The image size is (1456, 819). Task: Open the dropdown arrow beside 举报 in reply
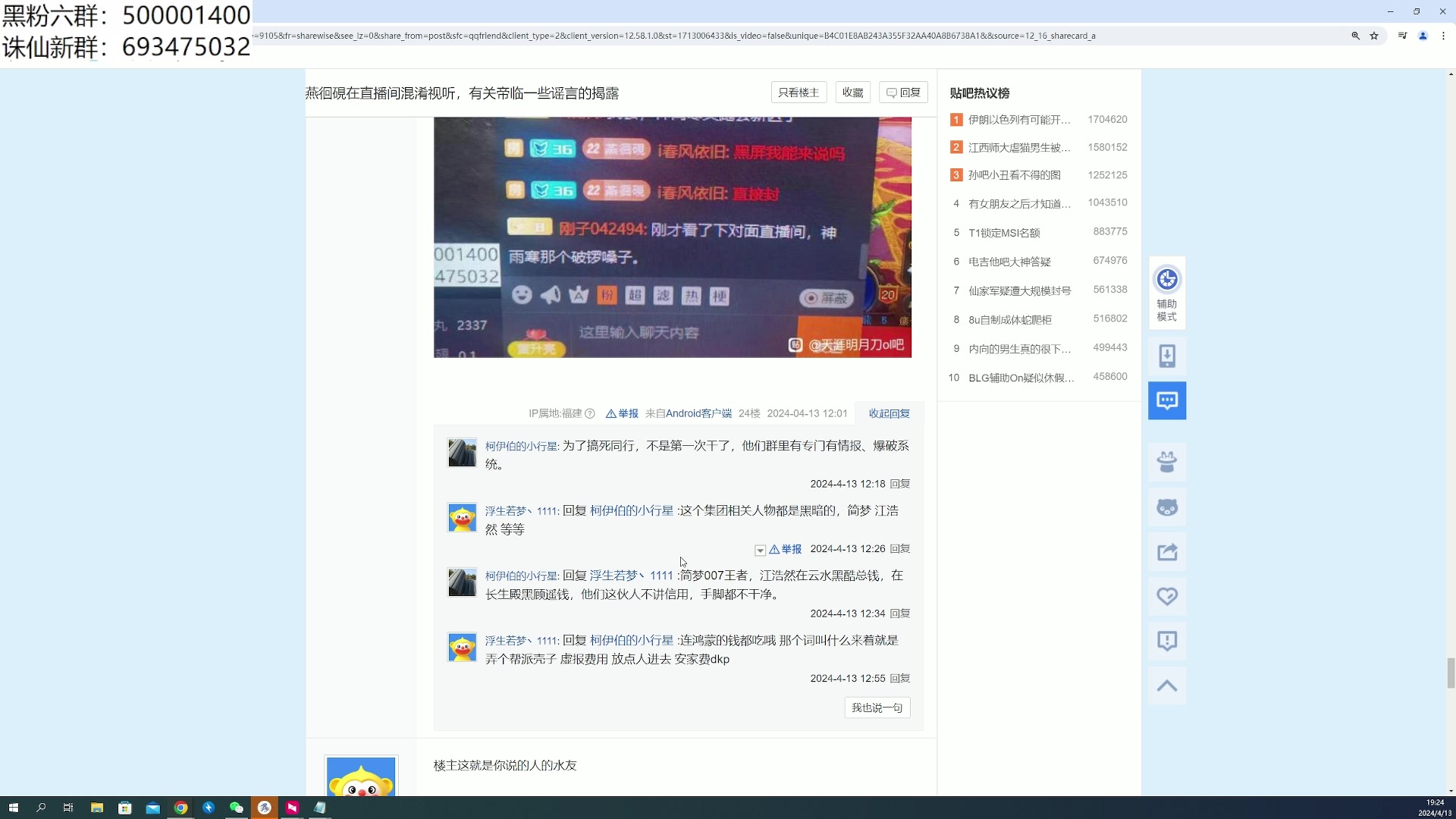click(x=760, y=551)
